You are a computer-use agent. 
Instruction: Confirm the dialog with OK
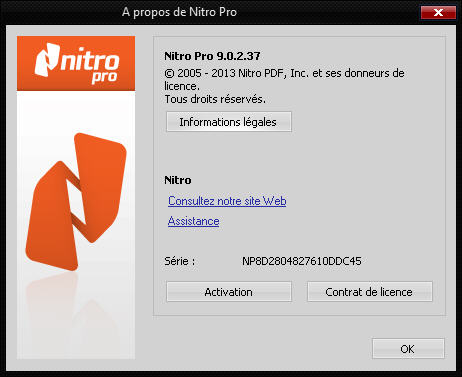(408, 349)
